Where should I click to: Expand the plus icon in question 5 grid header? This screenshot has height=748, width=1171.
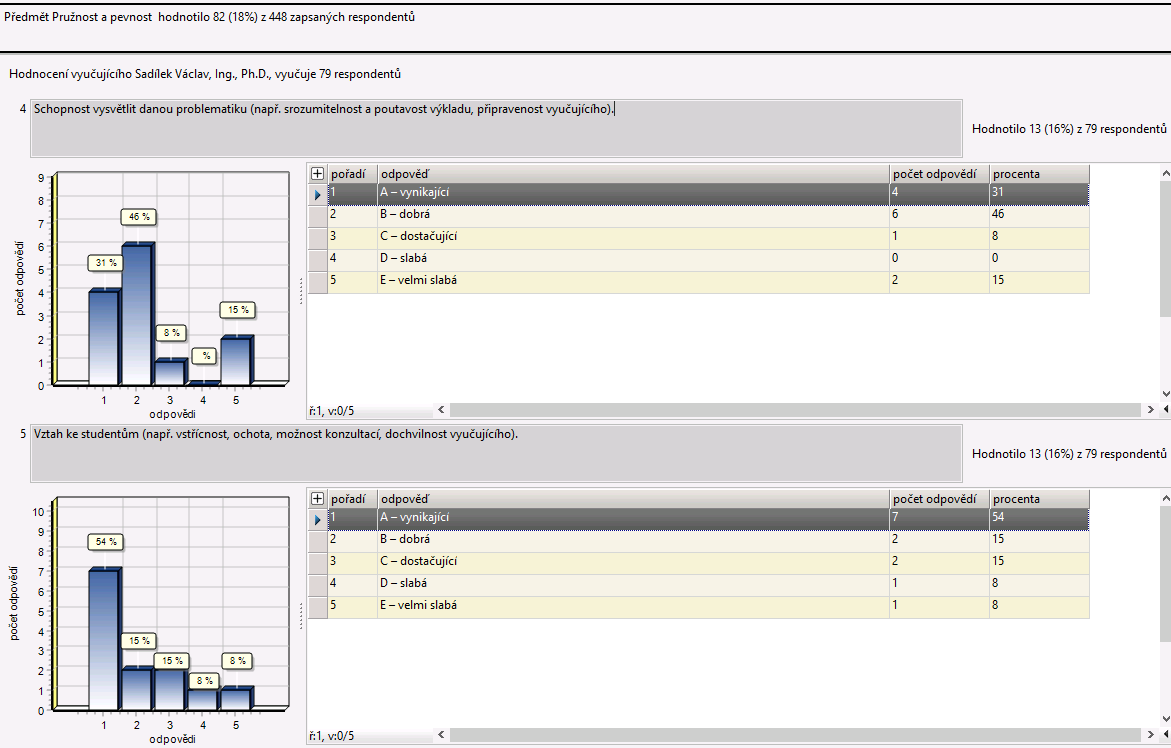318,499
